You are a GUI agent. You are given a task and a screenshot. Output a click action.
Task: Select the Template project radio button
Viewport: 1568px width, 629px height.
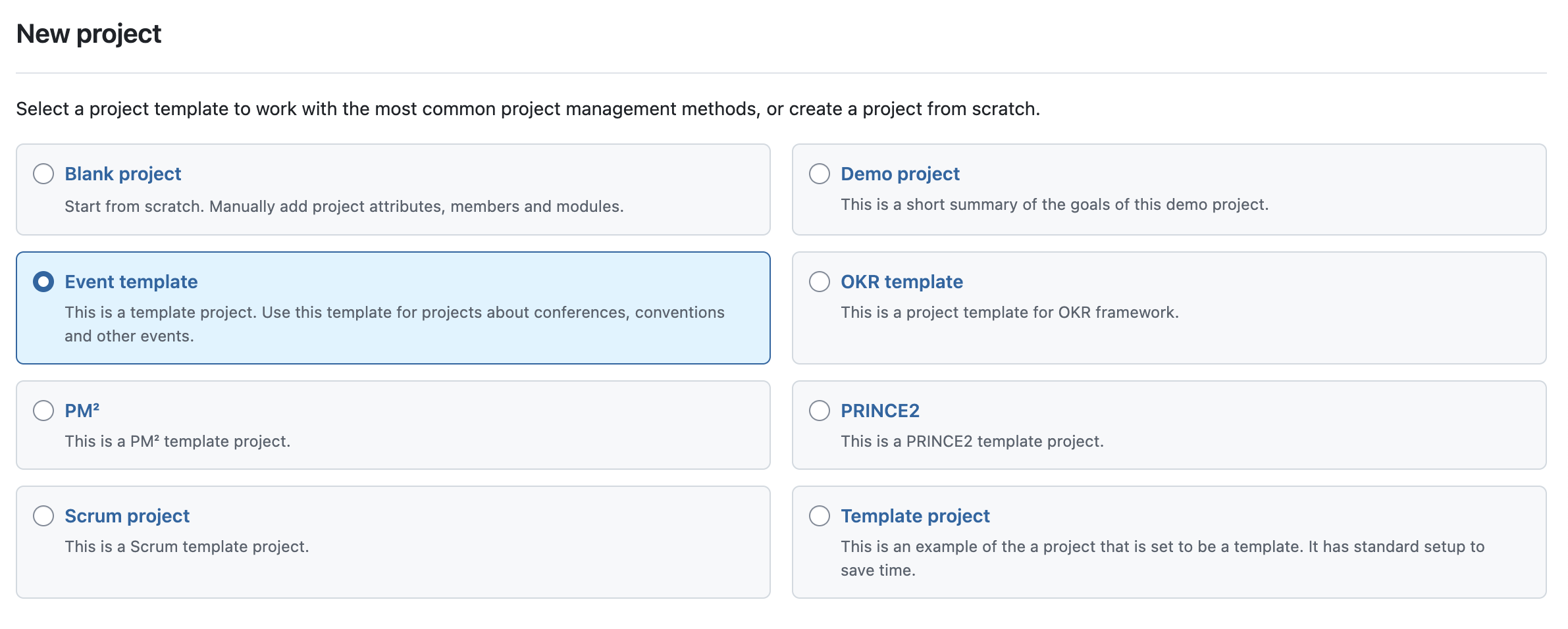820,516
